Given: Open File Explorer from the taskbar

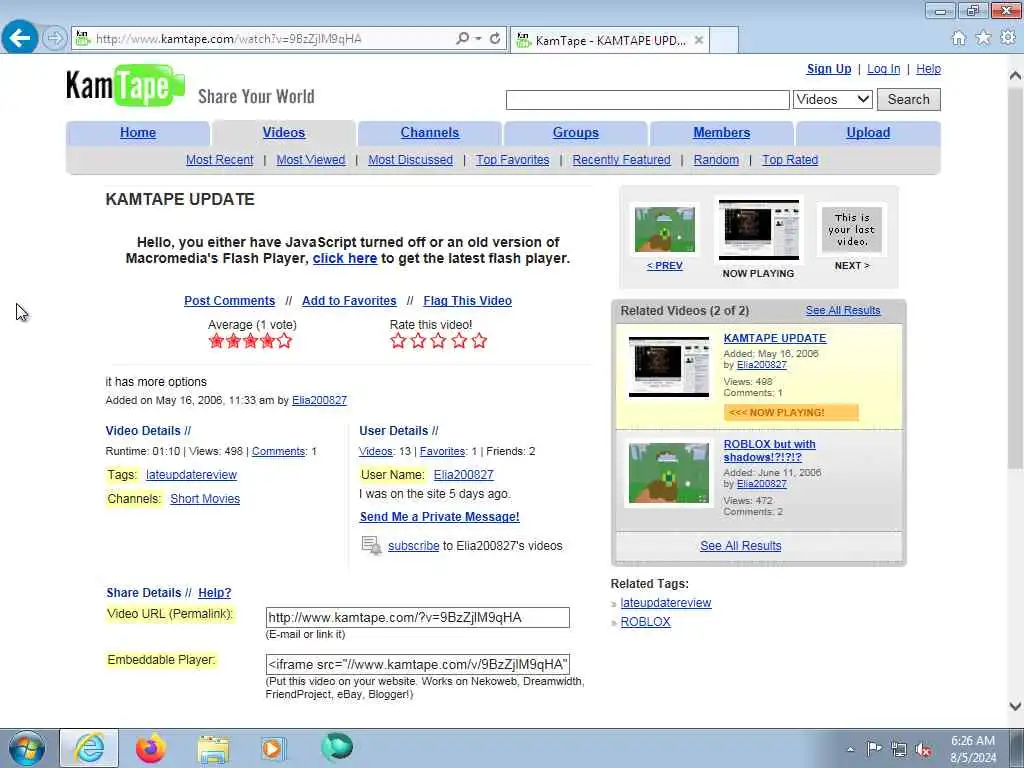Looking at the screenshot, I should point(213,749).
